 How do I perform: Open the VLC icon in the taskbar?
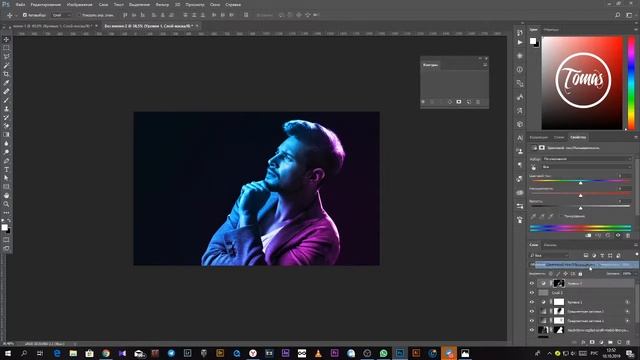point(318,353)
